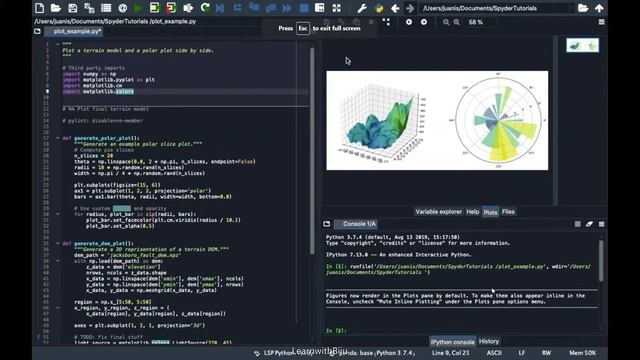Switch to the Variable explorer tab
Image resolution: width=640 pixels, height=360 pixels.
pyautogui.click(x=438, y=212)
